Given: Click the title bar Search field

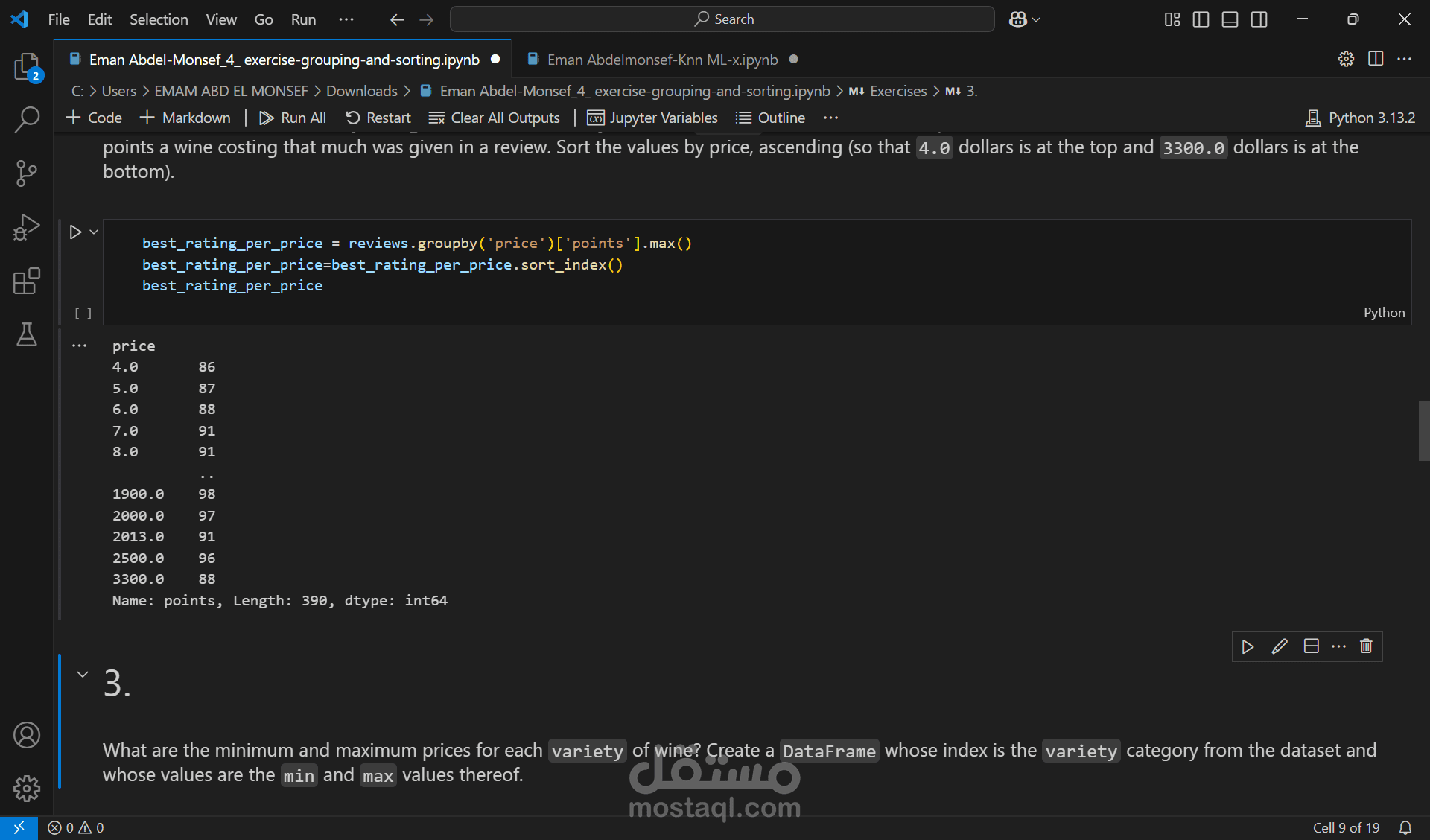Looking at the screenshot, I should [722, 19].
